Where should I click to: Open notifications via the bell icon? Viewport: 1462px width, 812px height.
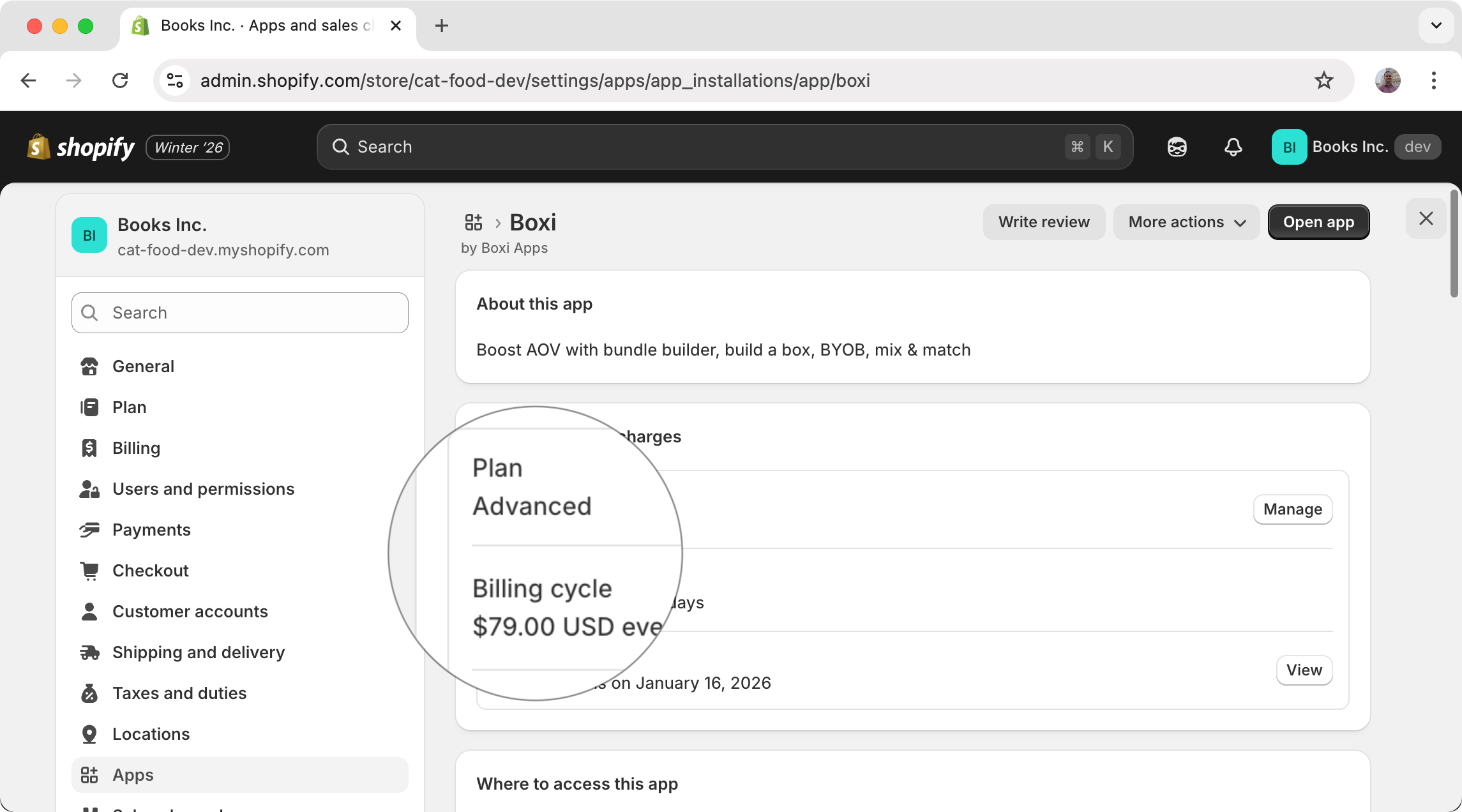(1233, 147)
